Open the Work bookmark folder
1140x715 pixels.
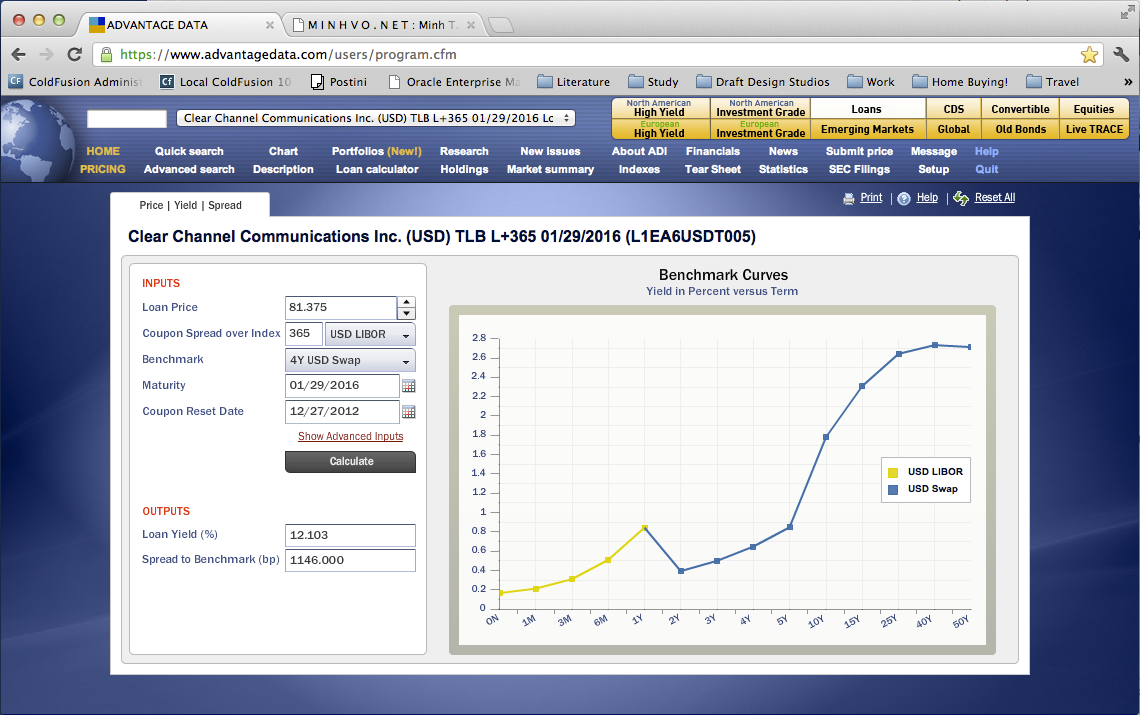tap(870, 82)
